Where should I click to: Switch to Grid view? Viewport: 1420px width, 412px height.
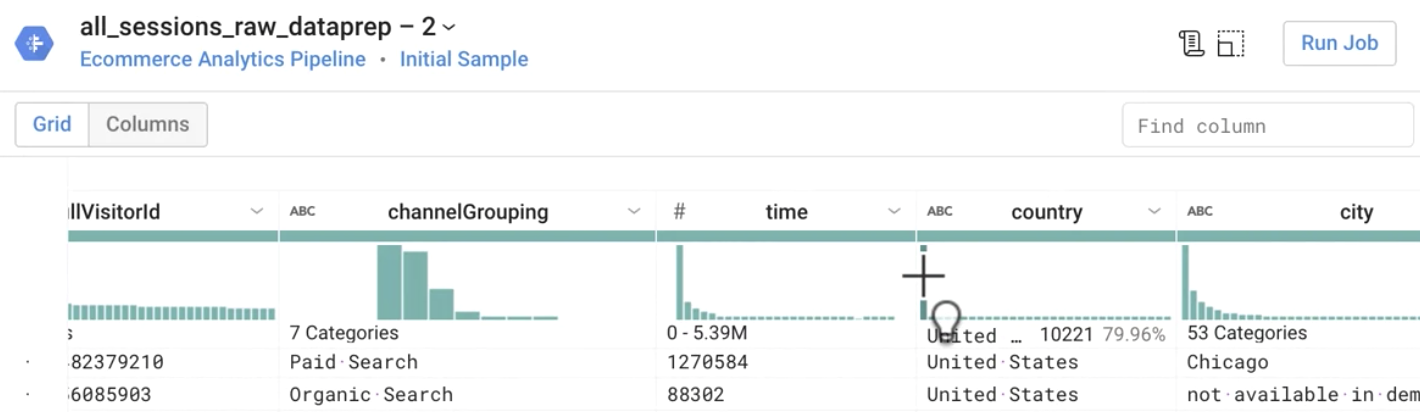click(52, 124)
